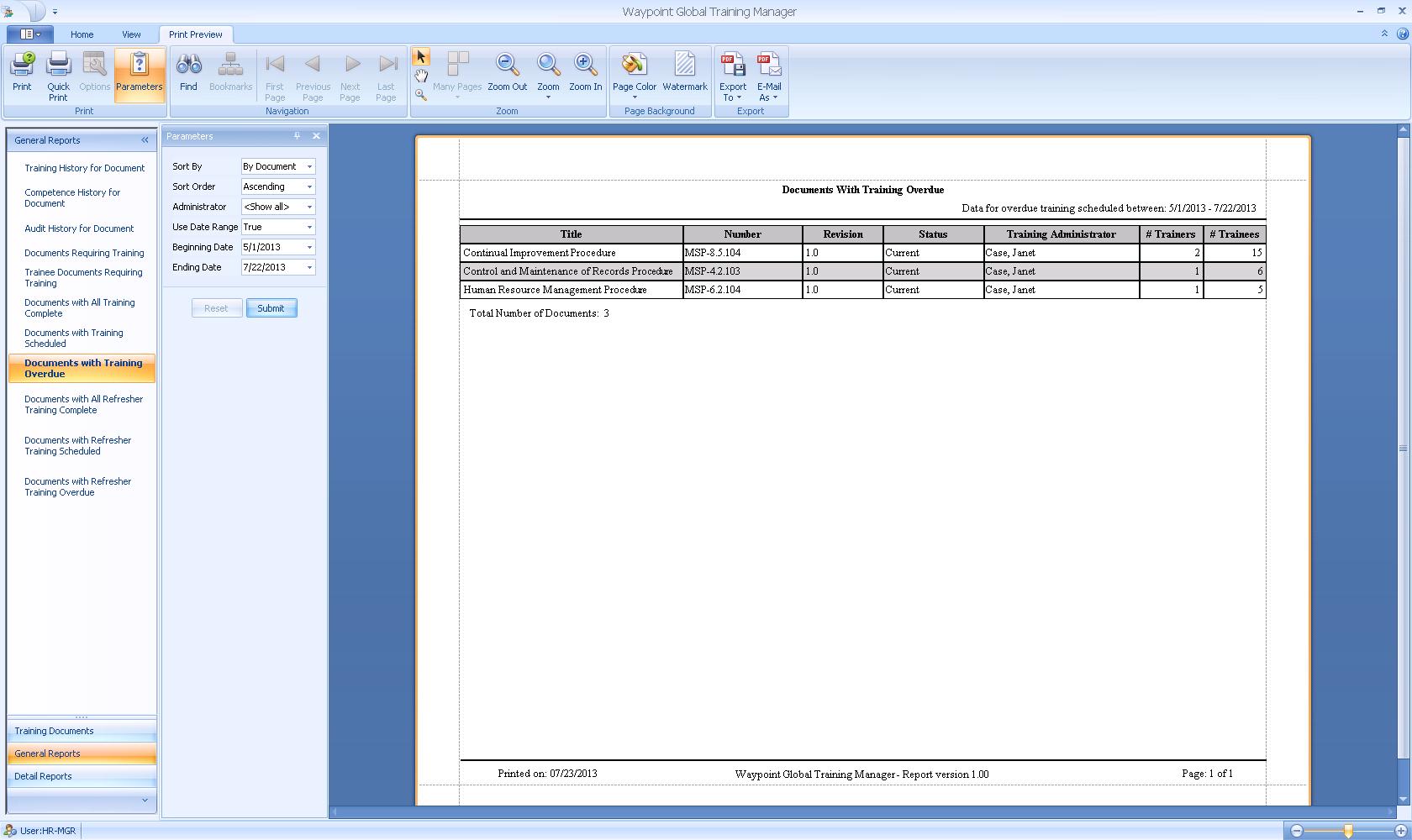
Task: Open Export To PDF menu
Action: (733, 76)
